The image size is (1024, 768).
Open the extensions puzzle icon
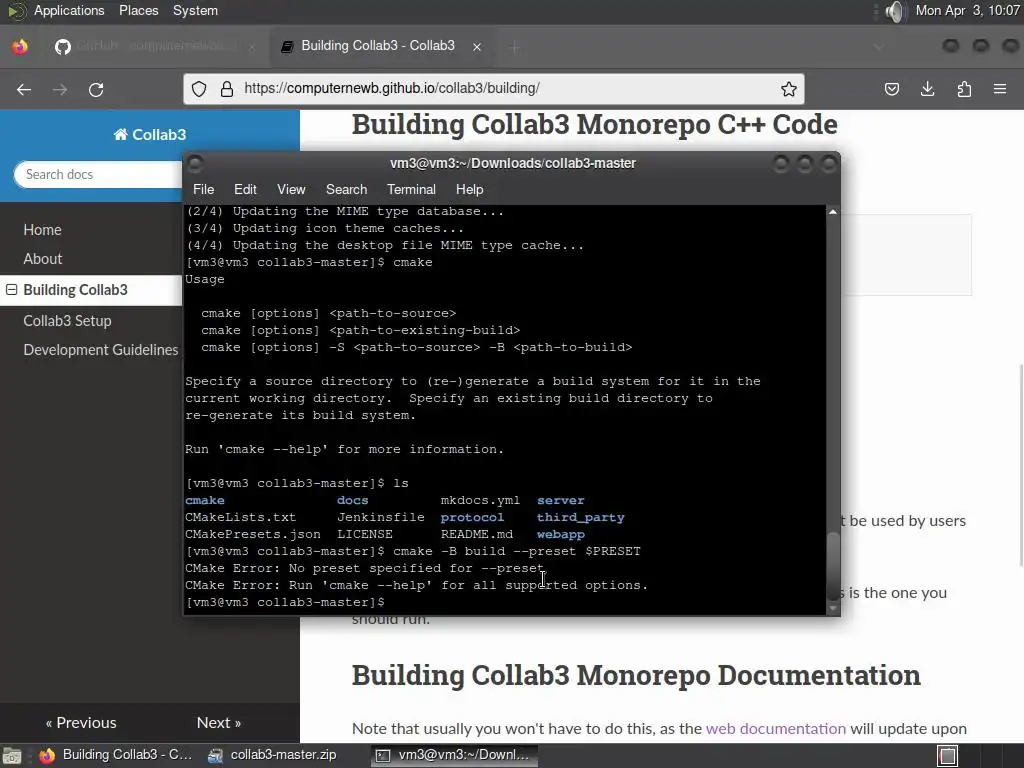pos(964,89)
